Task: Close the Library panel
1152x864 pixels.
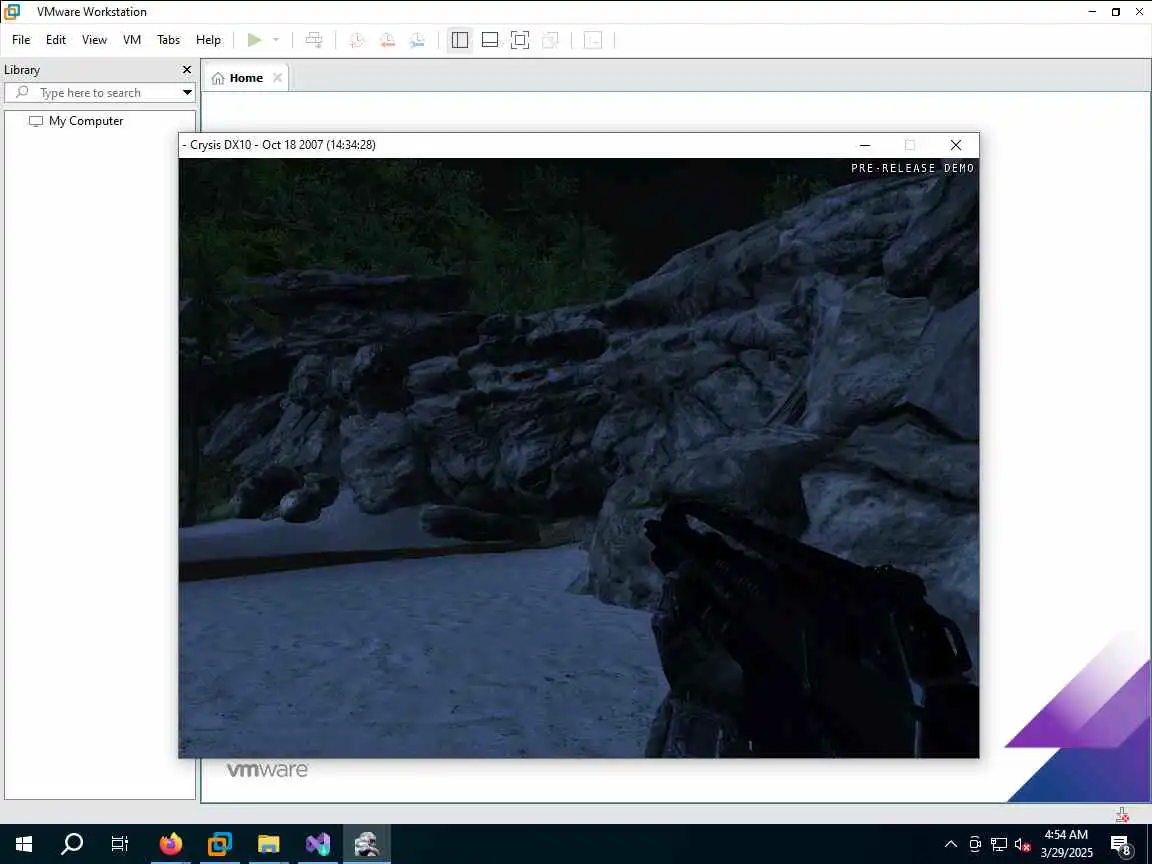Action: tap(187, 70)
